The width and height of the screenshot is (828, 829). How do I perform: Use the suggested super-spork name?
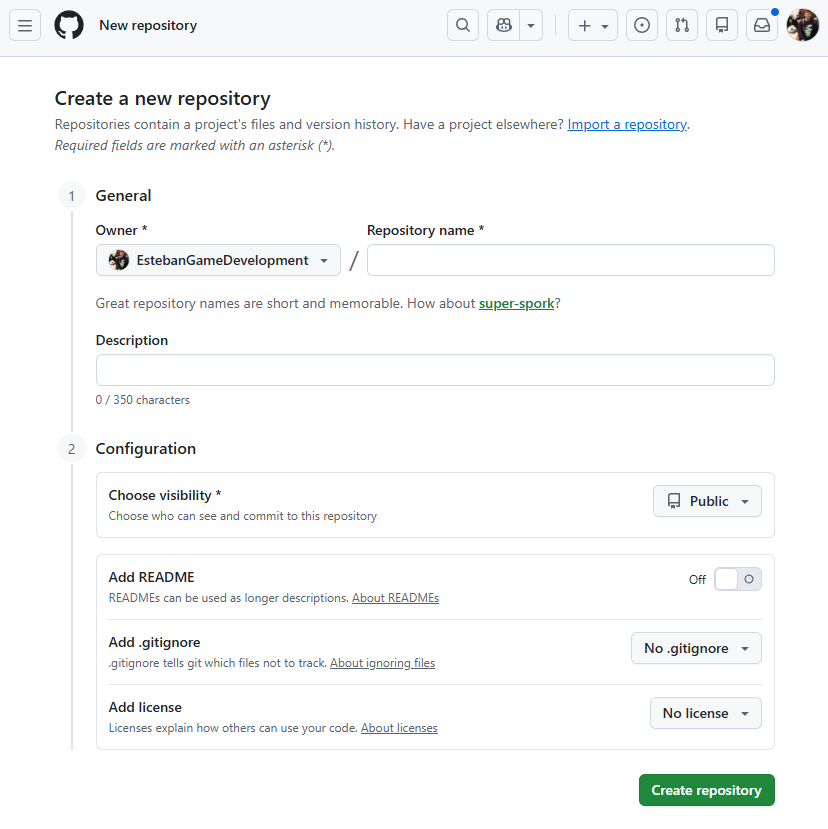516,303
